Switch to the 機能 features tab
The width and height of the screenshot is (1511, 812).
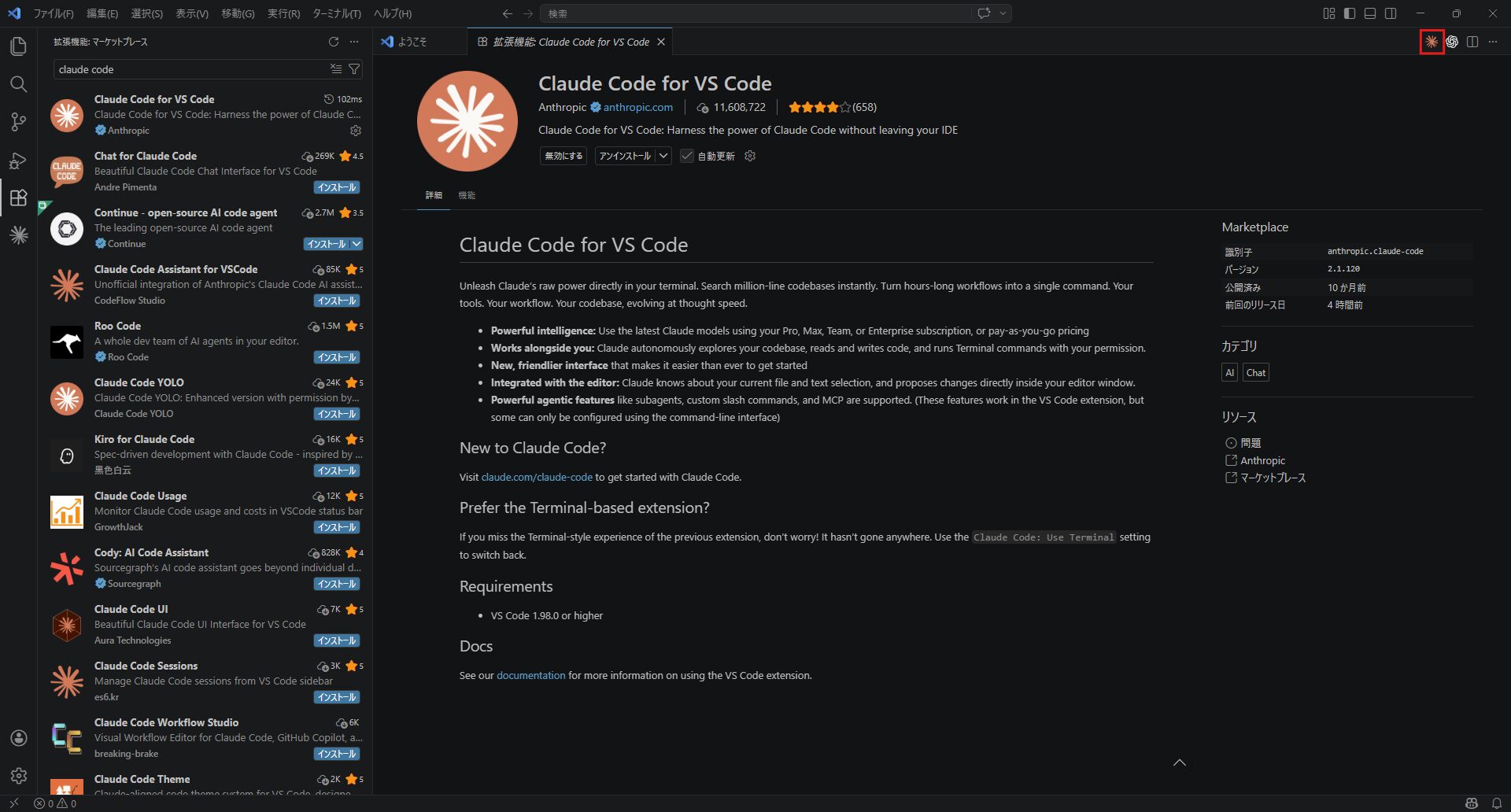pos(467,195)
